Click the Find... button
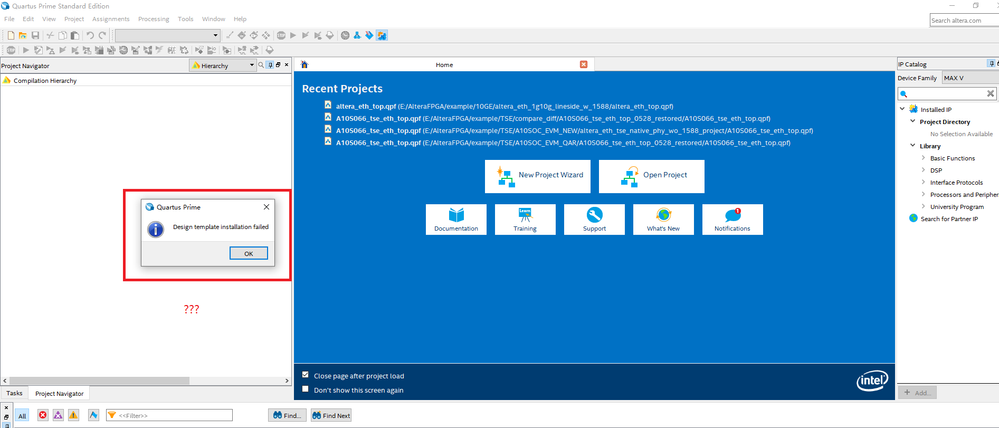The image size is (999, 428). (287, 415)
